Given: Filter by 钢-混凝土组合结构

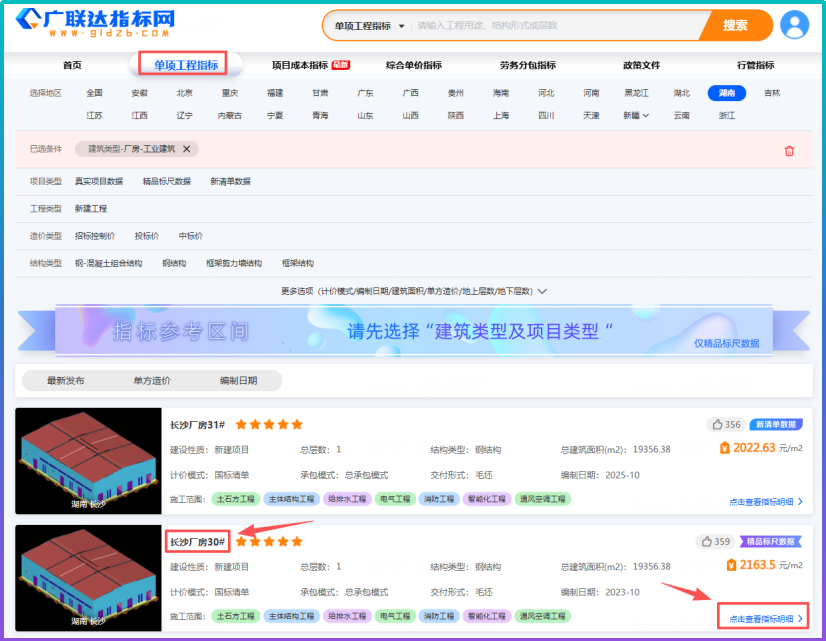Looking at the screenshot, I should (109, 263).
